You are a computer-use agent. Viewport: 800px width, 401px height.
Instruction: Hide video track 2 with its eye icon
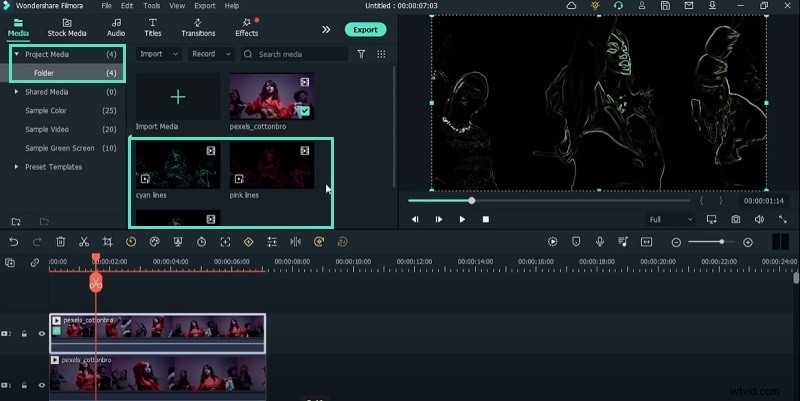pyautogui.click(x=42, y=333)
